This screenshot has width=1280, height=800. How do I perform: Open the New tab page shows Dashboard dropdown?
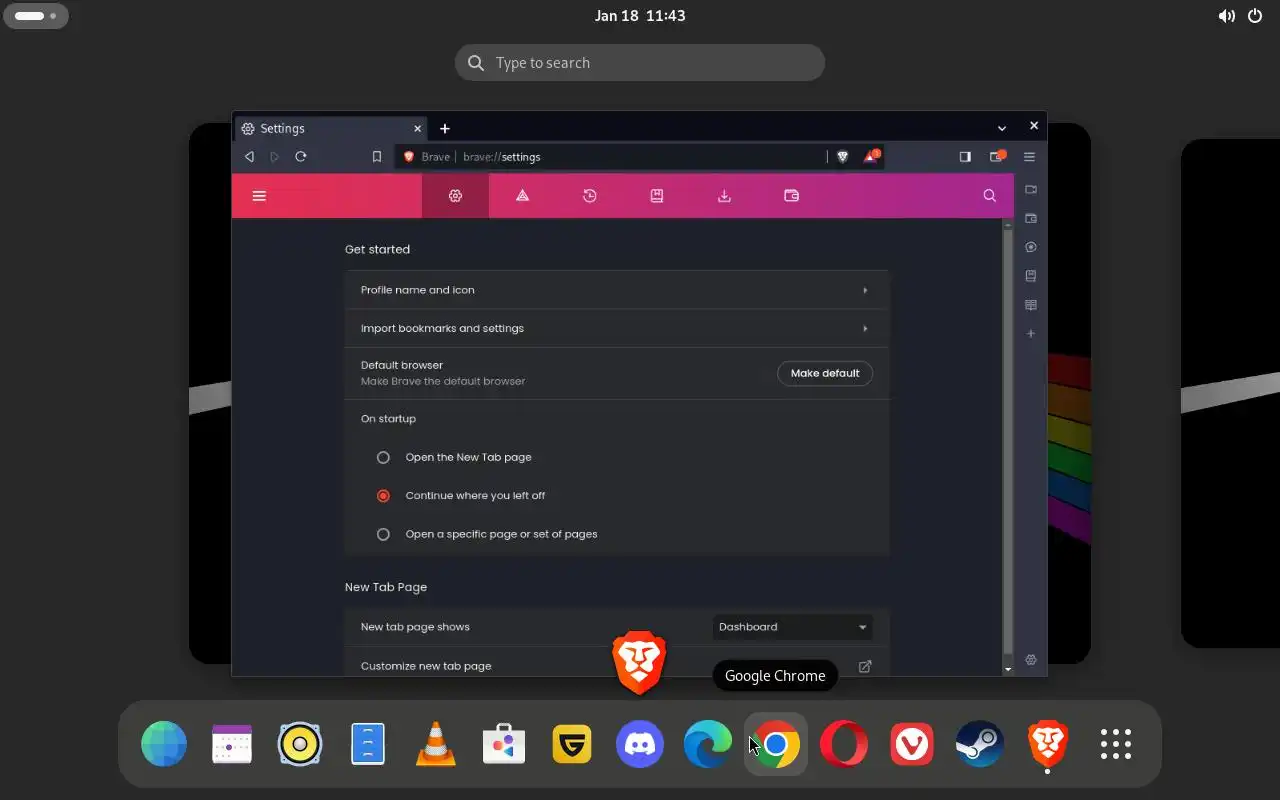point(792,627)
